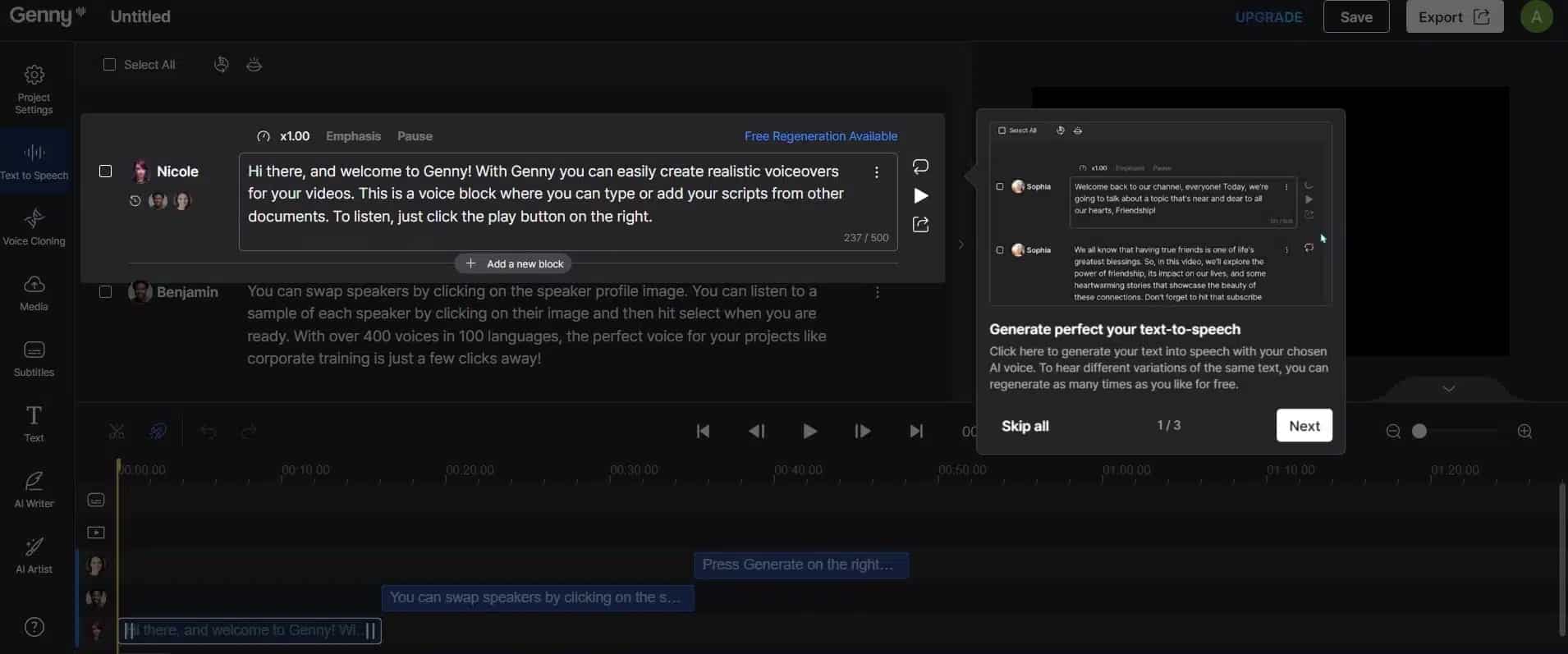Click Benjamin's script text paragraph
Screen dimensions: 1568x654
537,325
